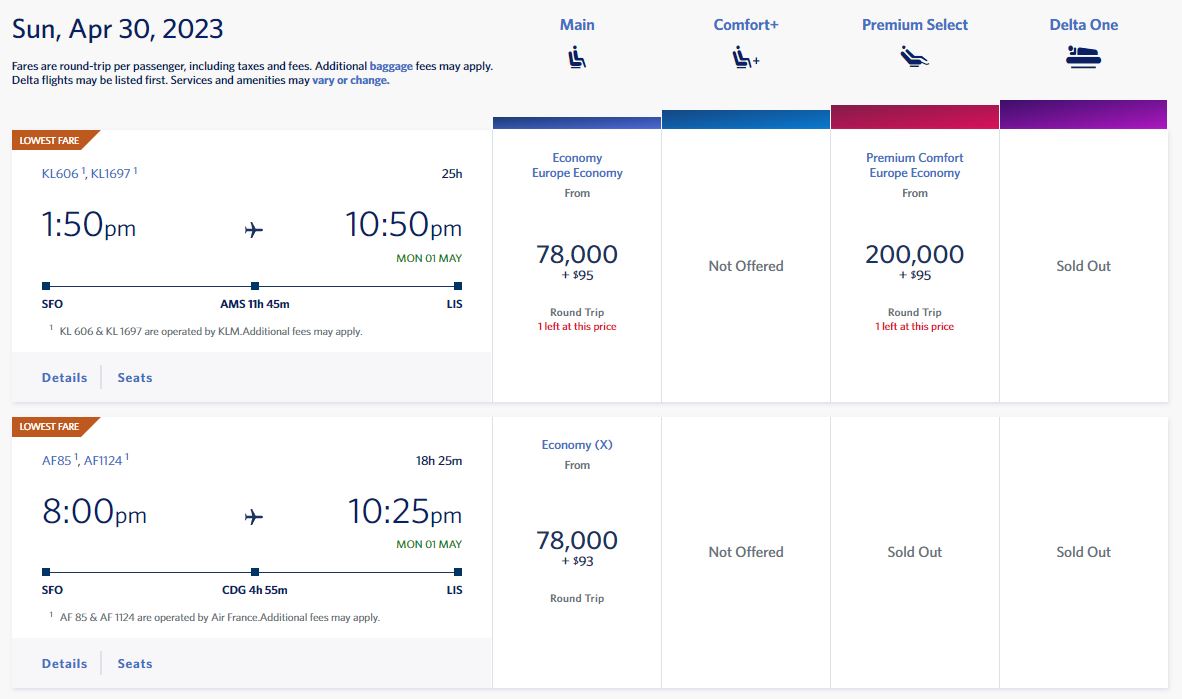Click the LOWEST FARE badge on the KLM flight
The width and height of the screenshot is (1182, 699).
(x=50, y=140)
